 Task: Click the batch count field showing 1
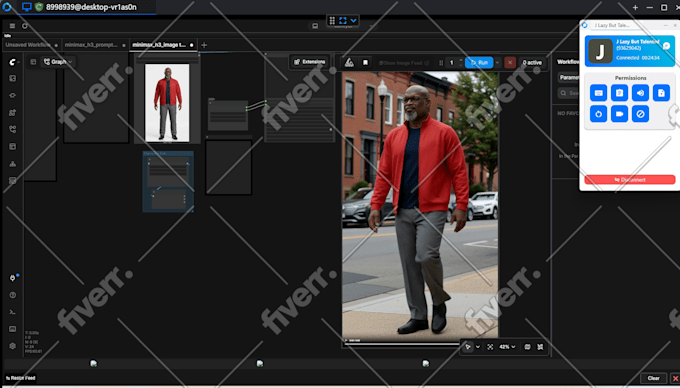click(x=451, y=63)
